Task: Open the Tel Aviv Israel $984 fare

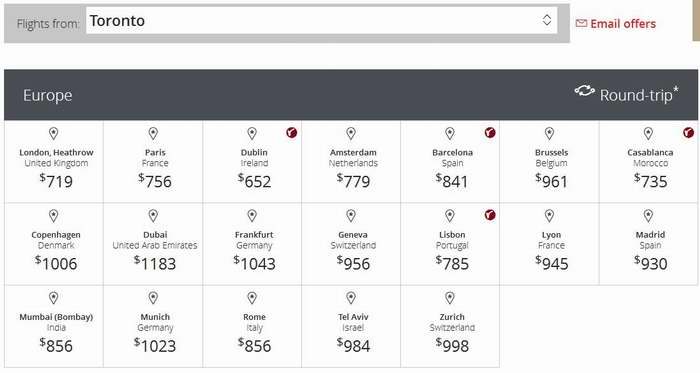Action: pos(351,326)
